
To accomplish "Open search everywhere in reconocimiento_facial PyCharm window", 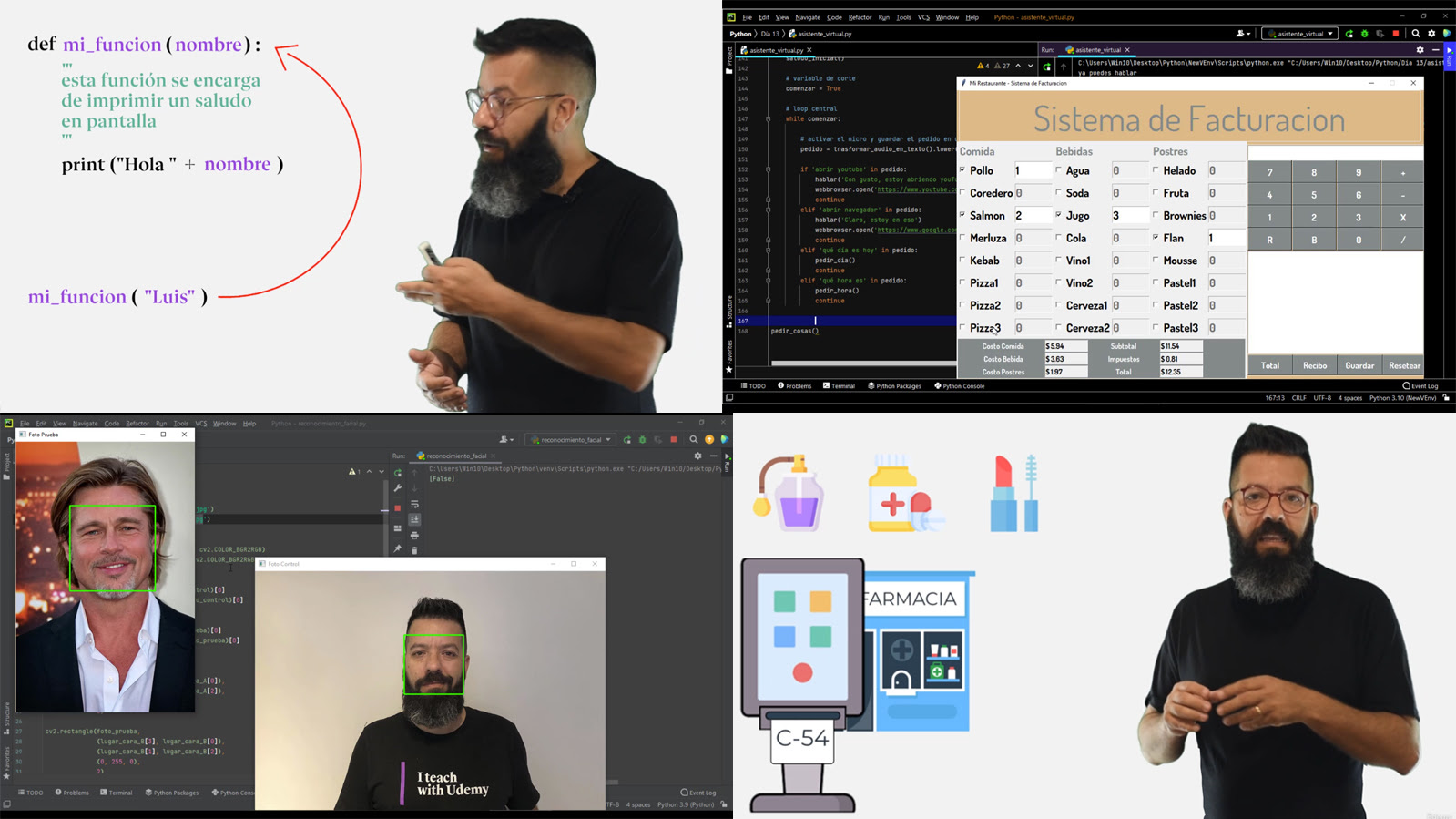I will pos(694,440).
